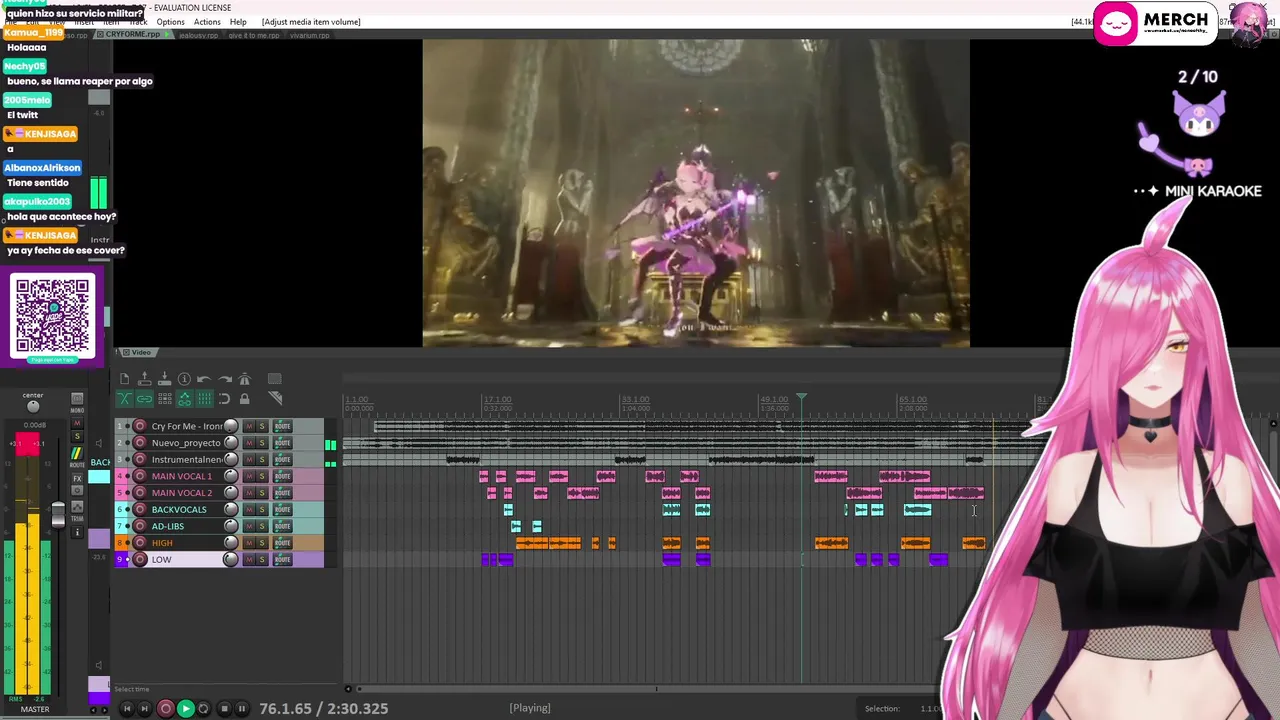Toggle ripple editing grid-dots icon
Image resolution: width=1280 pixels, height=720 pixels.
pos(164,399)
